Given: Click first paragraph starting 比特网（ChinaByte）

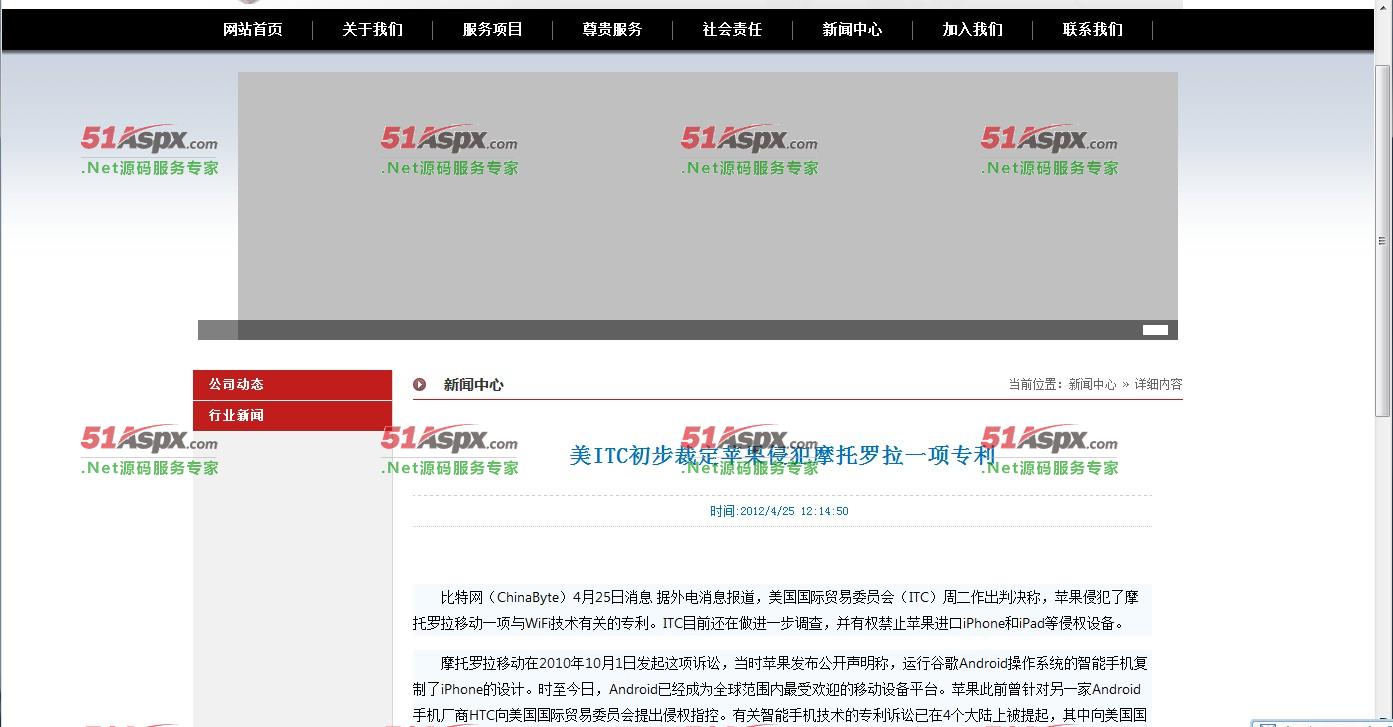Looking at the screenshot, I should [782, 610].
